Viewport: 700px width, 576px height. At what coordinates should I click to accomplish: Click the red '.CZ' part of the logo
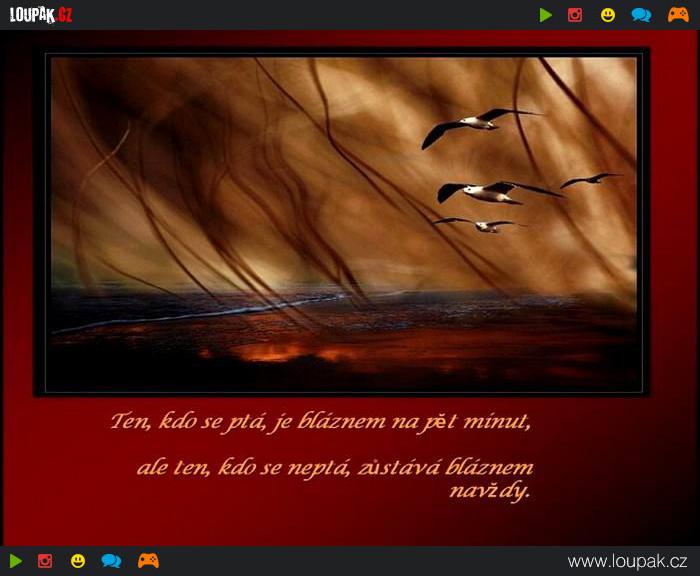[x=64, y=16]
